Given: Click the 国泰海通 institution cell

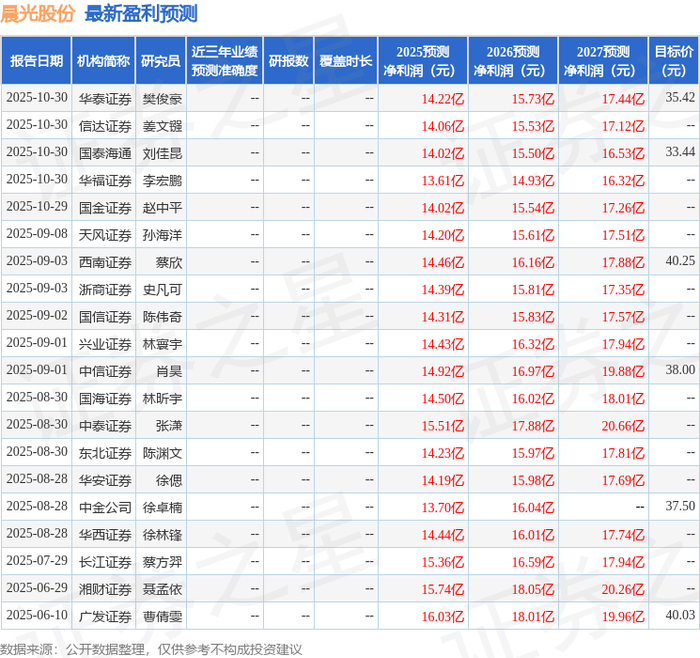Looking at the screenshot, I should tap(105, 154).
